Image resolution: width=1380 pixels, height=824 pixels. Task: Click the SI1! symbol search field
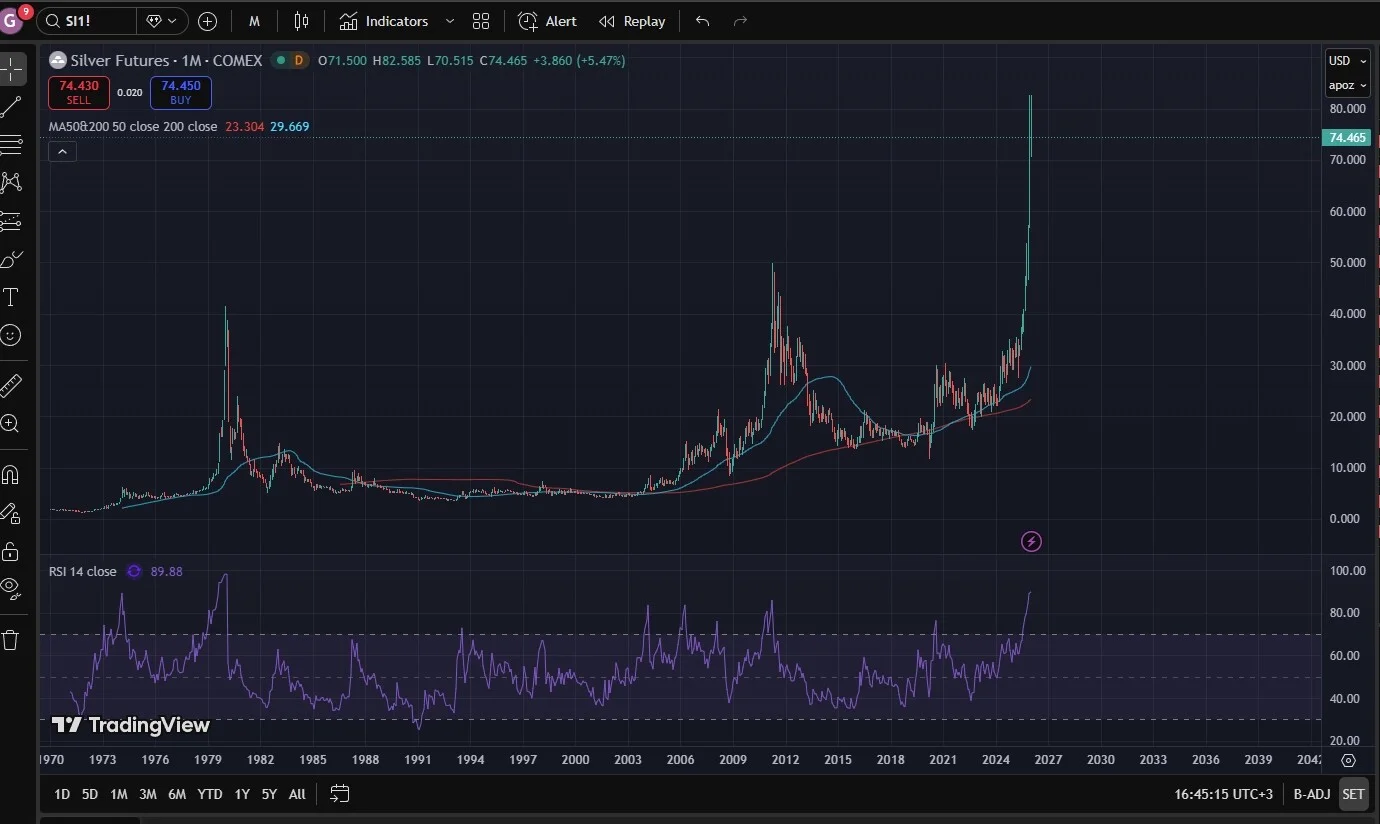(86, 21)
